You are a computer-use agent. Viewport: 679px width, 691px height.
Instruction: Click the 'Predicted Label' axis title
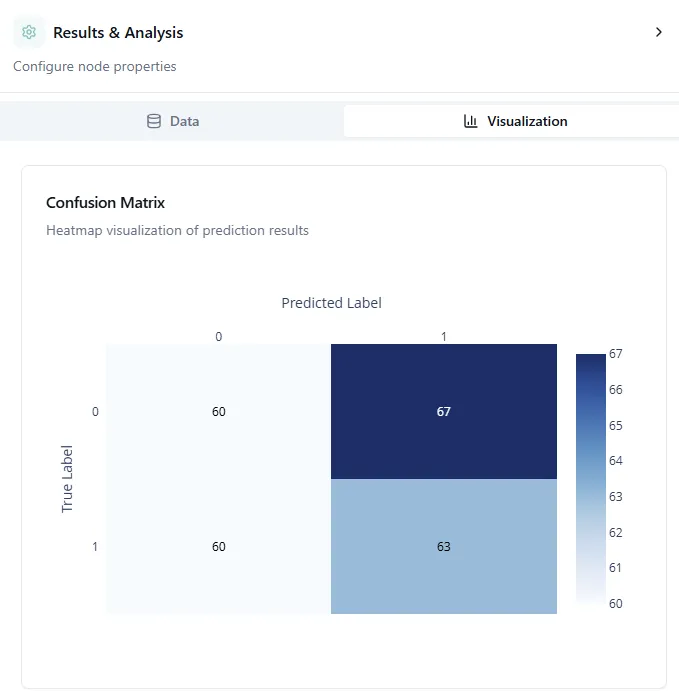pyautogui.click(x=331, y=303)
